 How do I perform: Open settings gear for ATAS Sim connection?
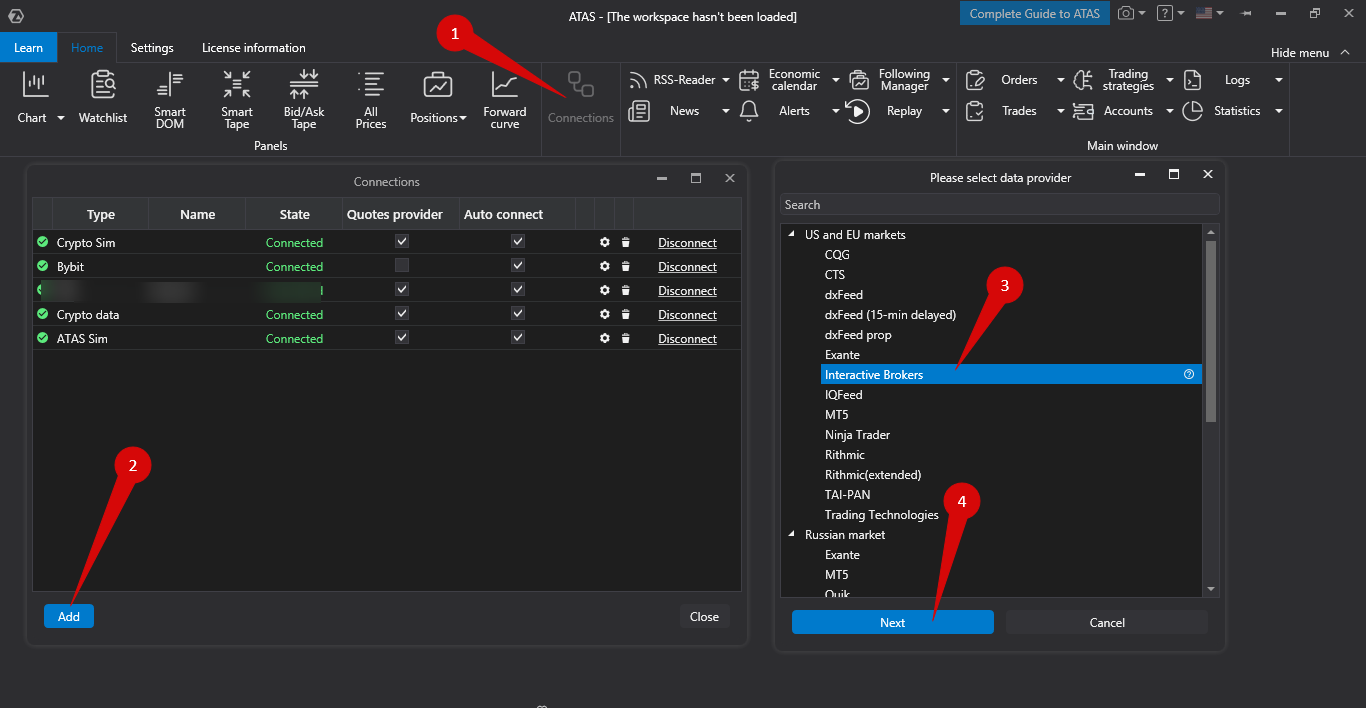(x=604, y=339)
